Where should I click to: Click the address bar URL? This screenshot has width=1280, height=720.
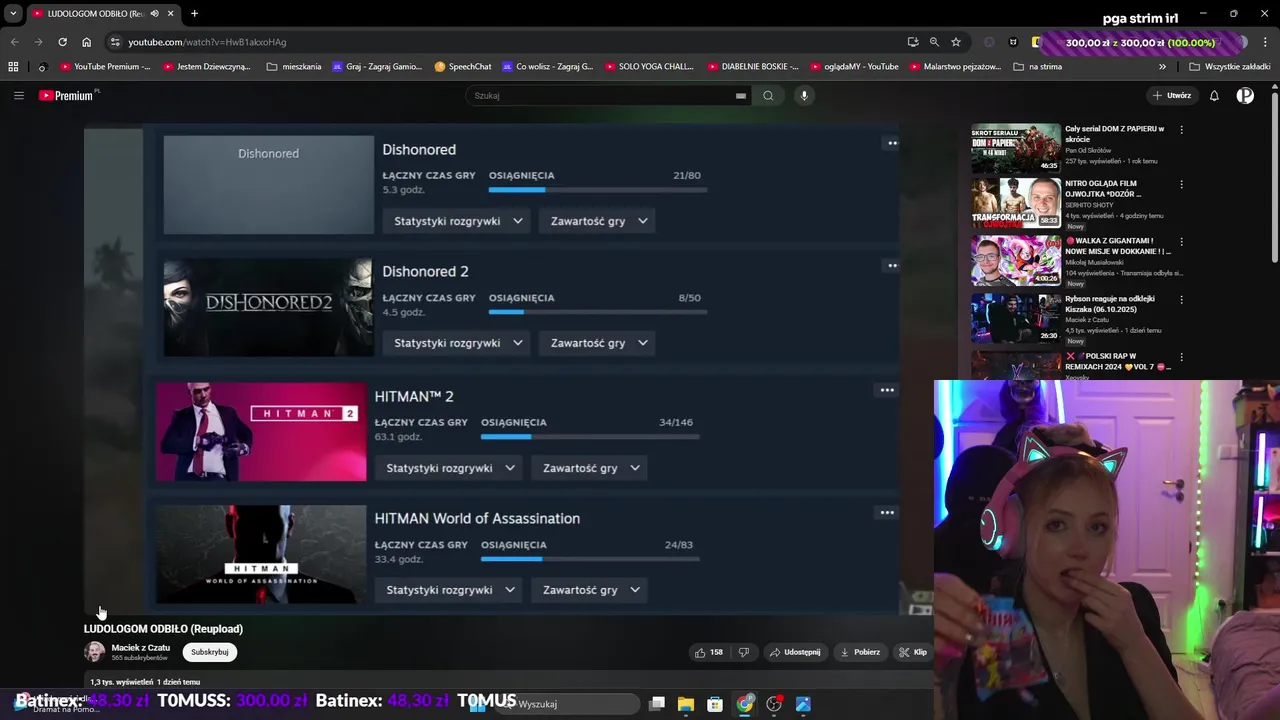(x=207, y=42)
